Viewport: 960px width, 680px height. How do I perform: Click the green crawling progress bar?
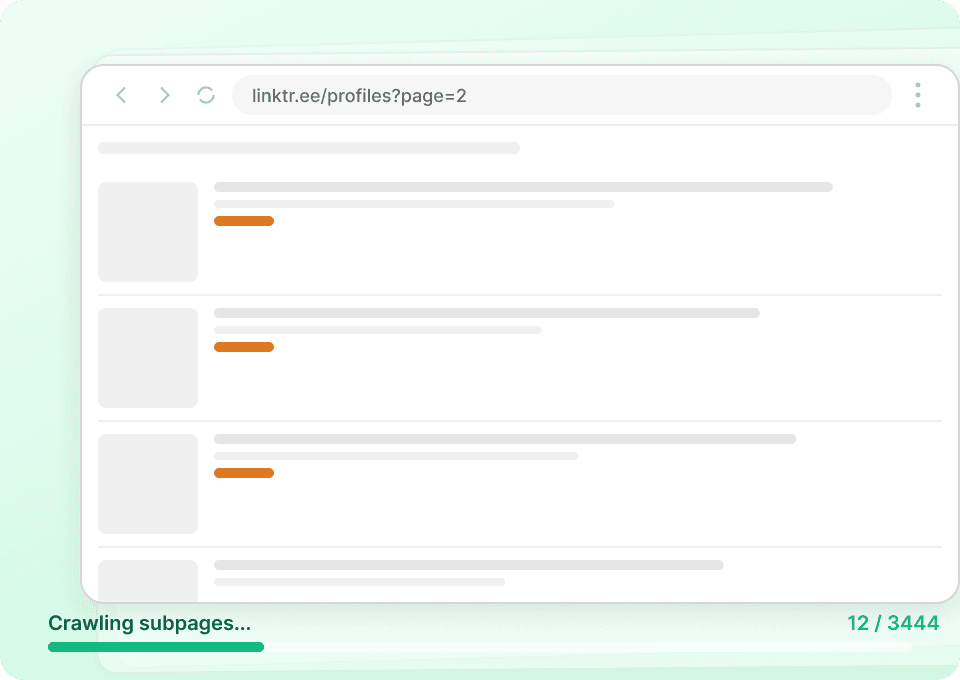tap(156, 647)
